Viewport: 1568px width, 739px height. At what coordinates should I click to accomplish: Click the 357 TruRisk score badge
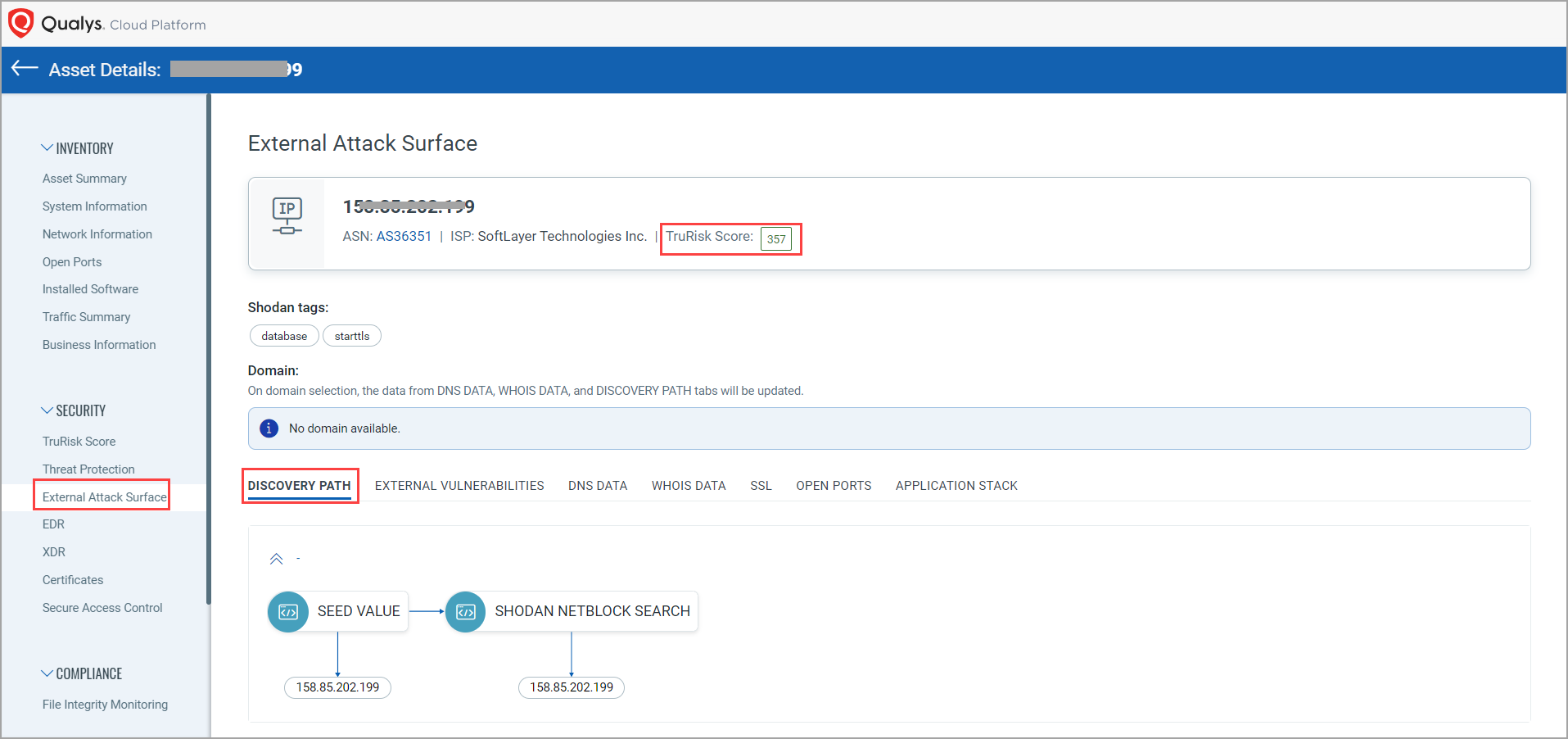776,238
